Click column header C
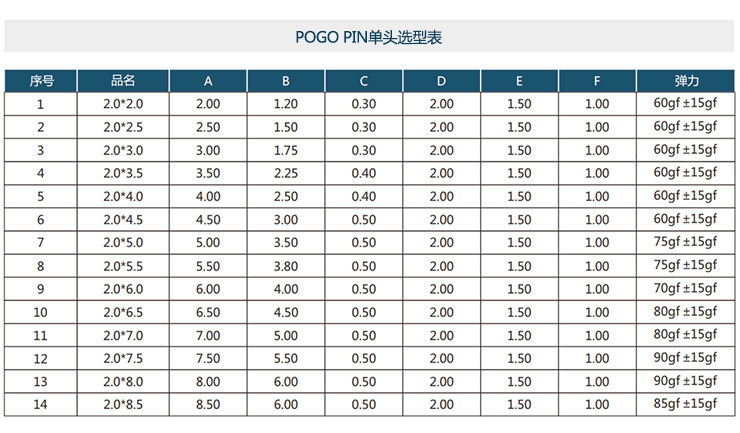This screenshot has height=433, width=740. pos(364,80)
